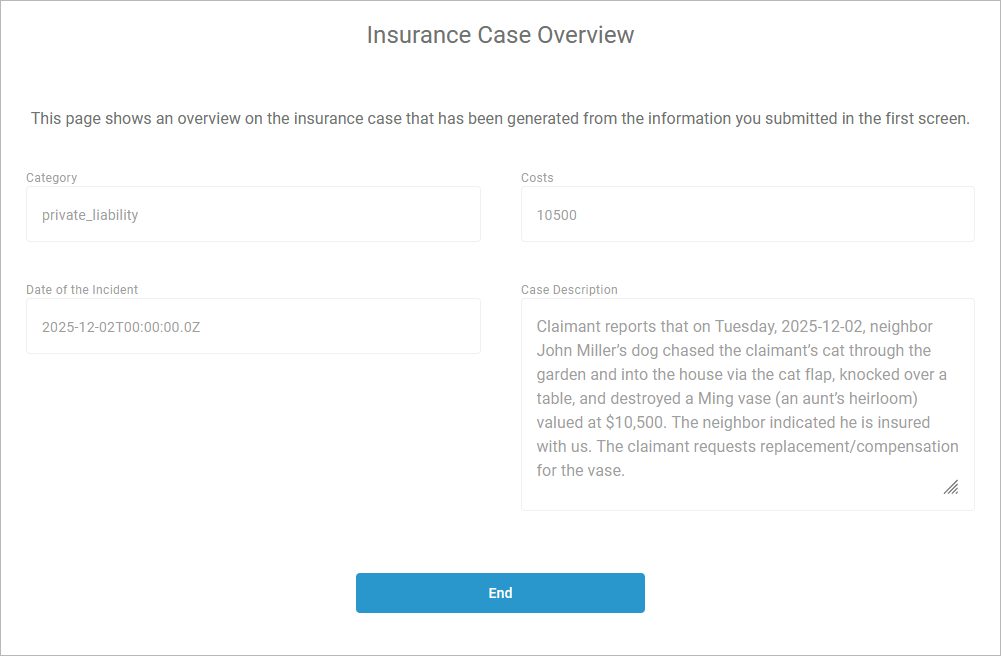This screenshot has width=1001, height=656.
Task: Click the "Case Description" label
Action: point(569,290)
